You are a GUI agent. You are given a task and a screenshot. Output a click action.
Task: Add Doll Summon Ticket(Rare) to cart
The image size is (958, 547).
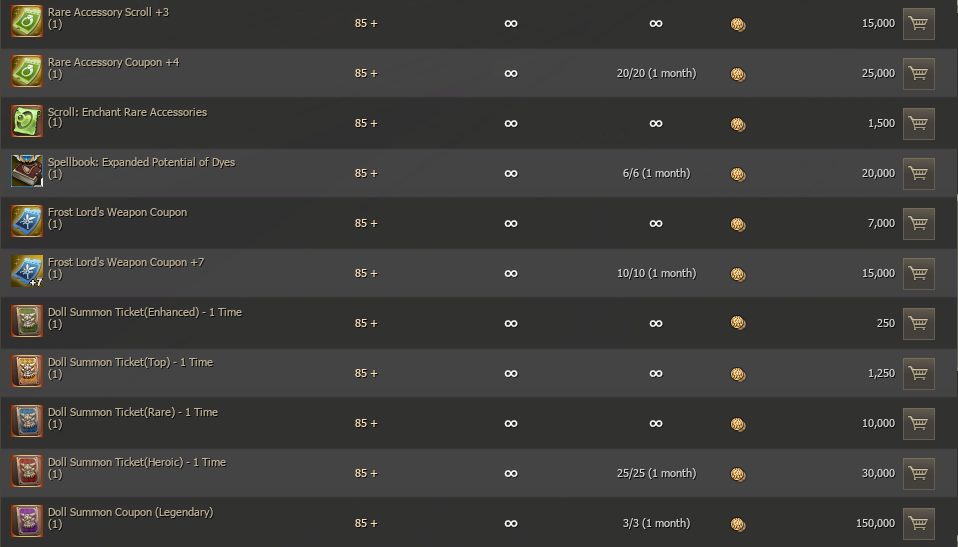point(918,424)
